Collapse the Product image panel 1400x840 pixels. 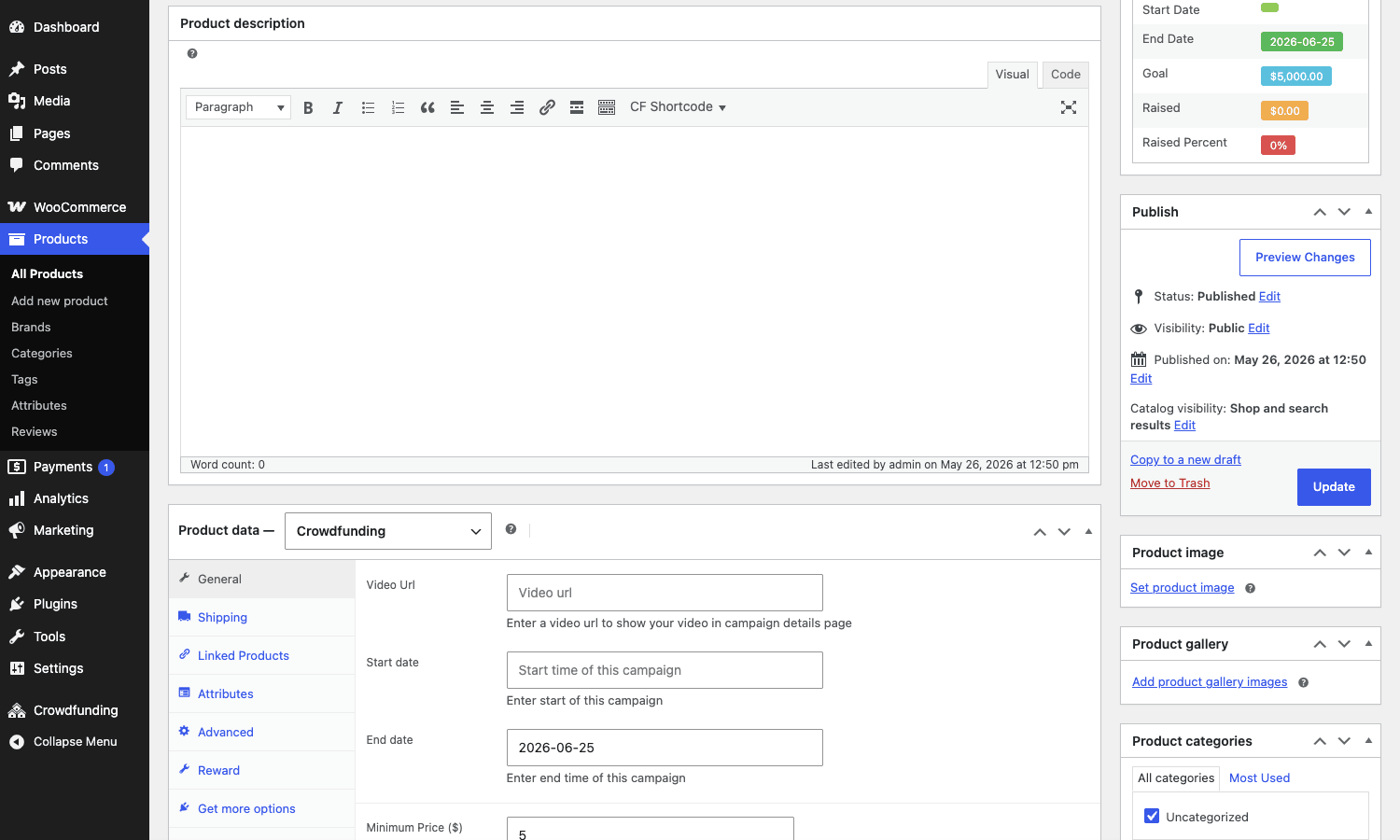tap(1368, 553)
